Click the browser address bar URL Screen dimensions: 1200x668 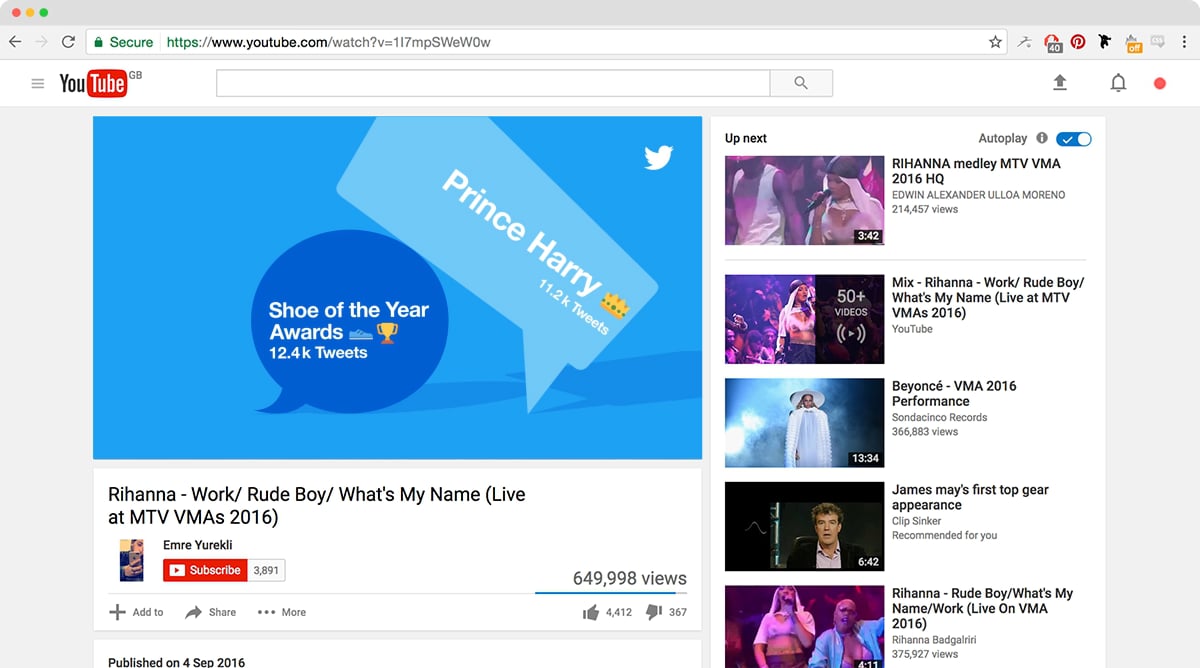[329, 42]
